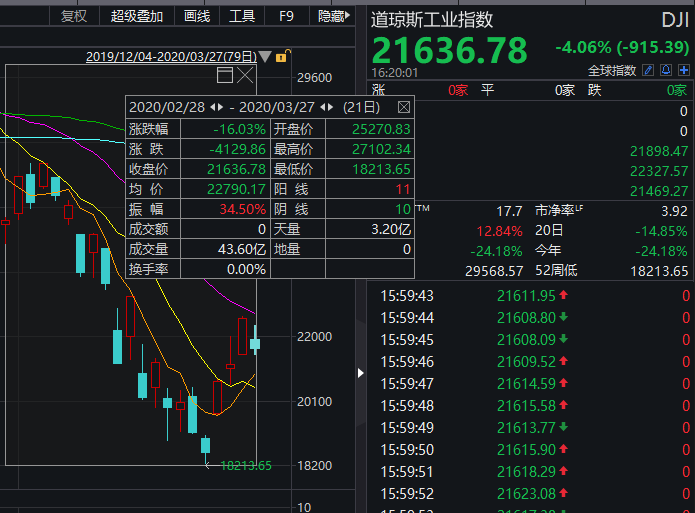
Task: Click 隐藏 to hide the panel
Action: pos(334,16)
